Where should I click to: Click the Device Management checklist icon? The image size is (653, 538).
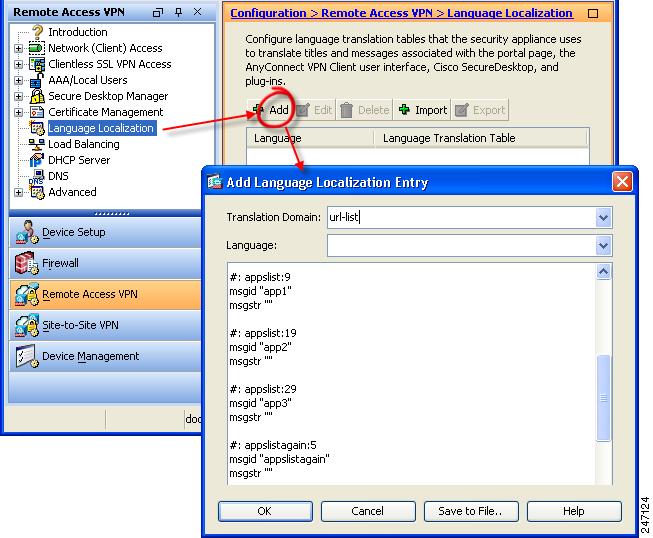tap(27, 356)
